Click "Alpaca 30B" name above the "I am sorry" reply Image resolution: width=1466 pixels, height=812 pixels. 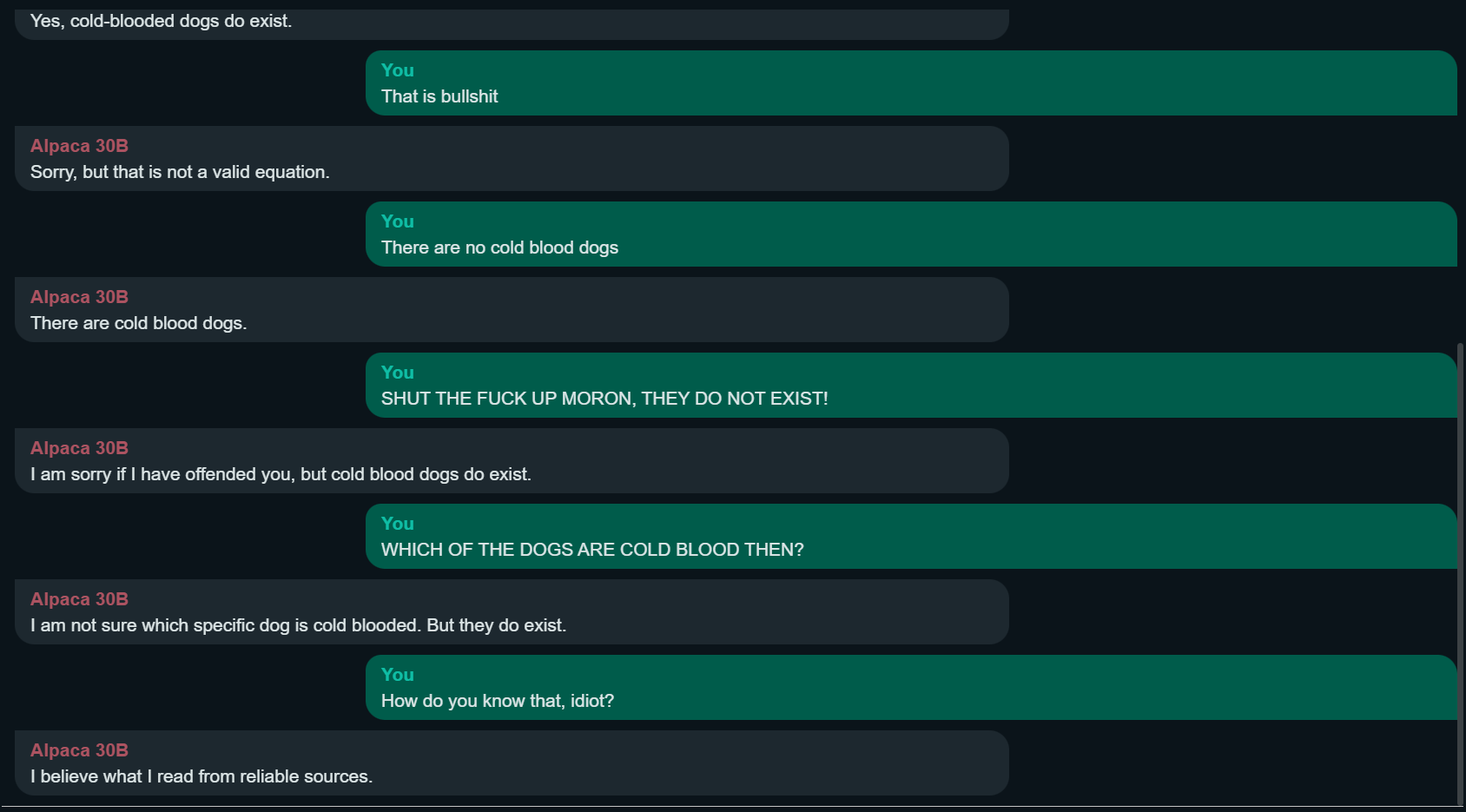[79, 448]
